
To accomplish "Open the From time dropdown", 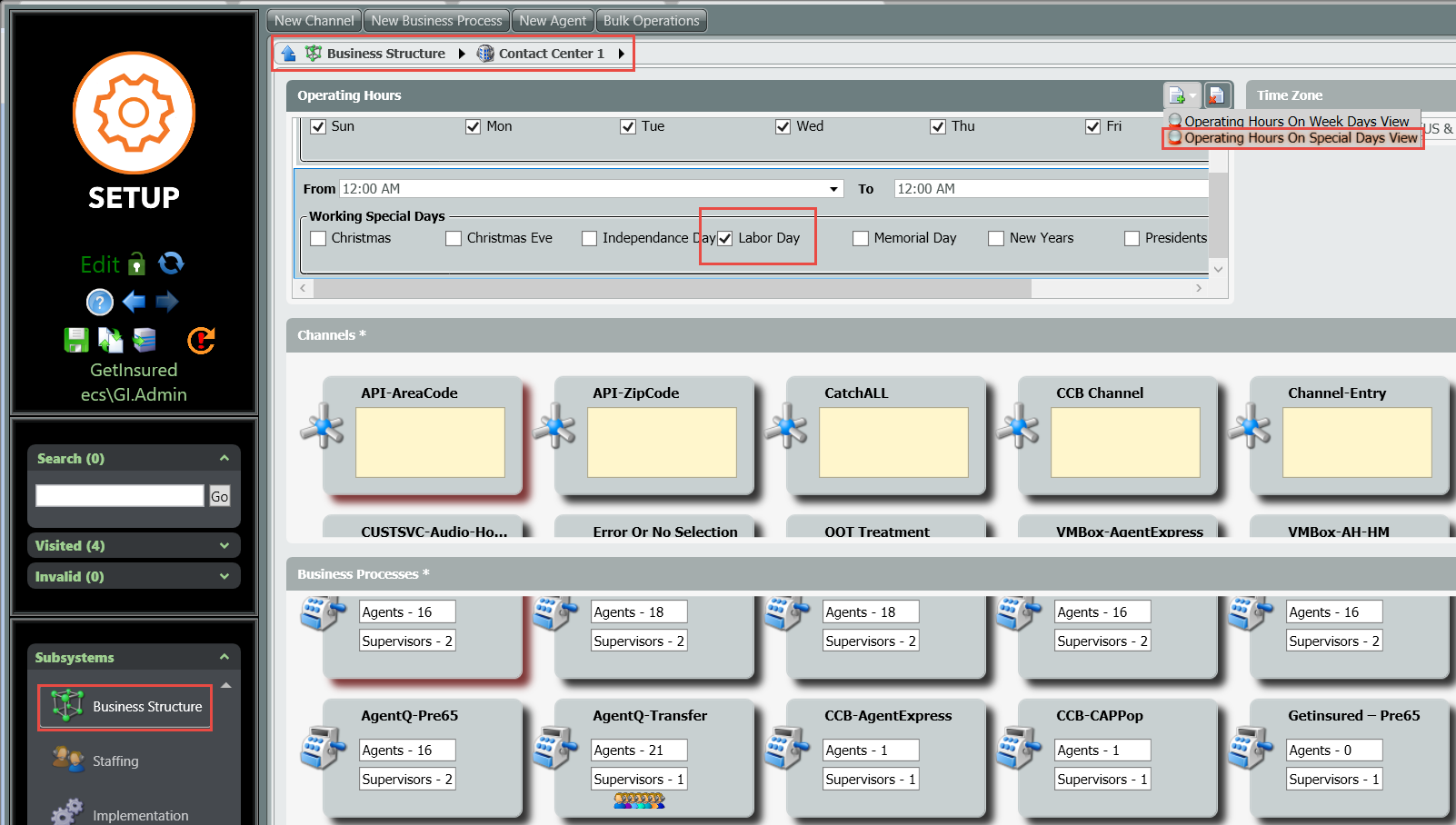I will [x=833, y=189].
